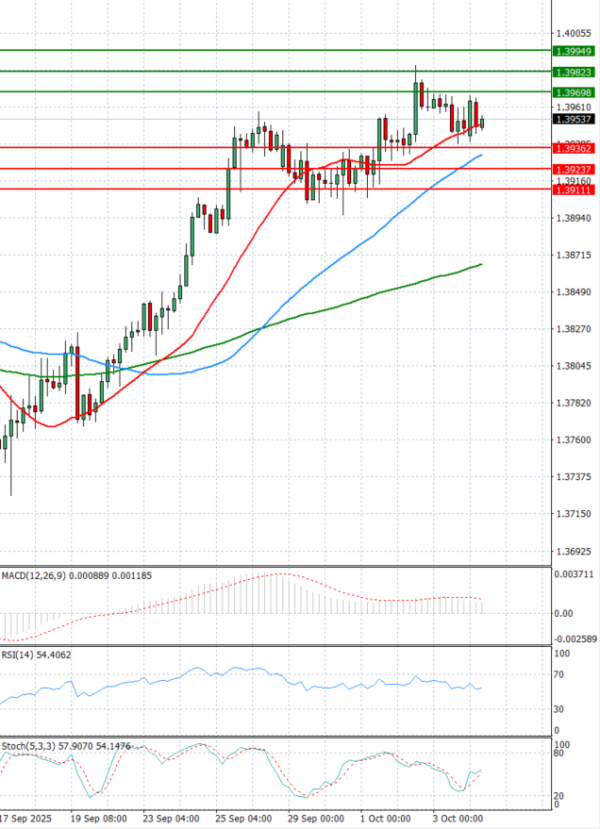Select the 19 Sep 08:00 time marker
Viewport: 600px width, 829px height.
96,816
